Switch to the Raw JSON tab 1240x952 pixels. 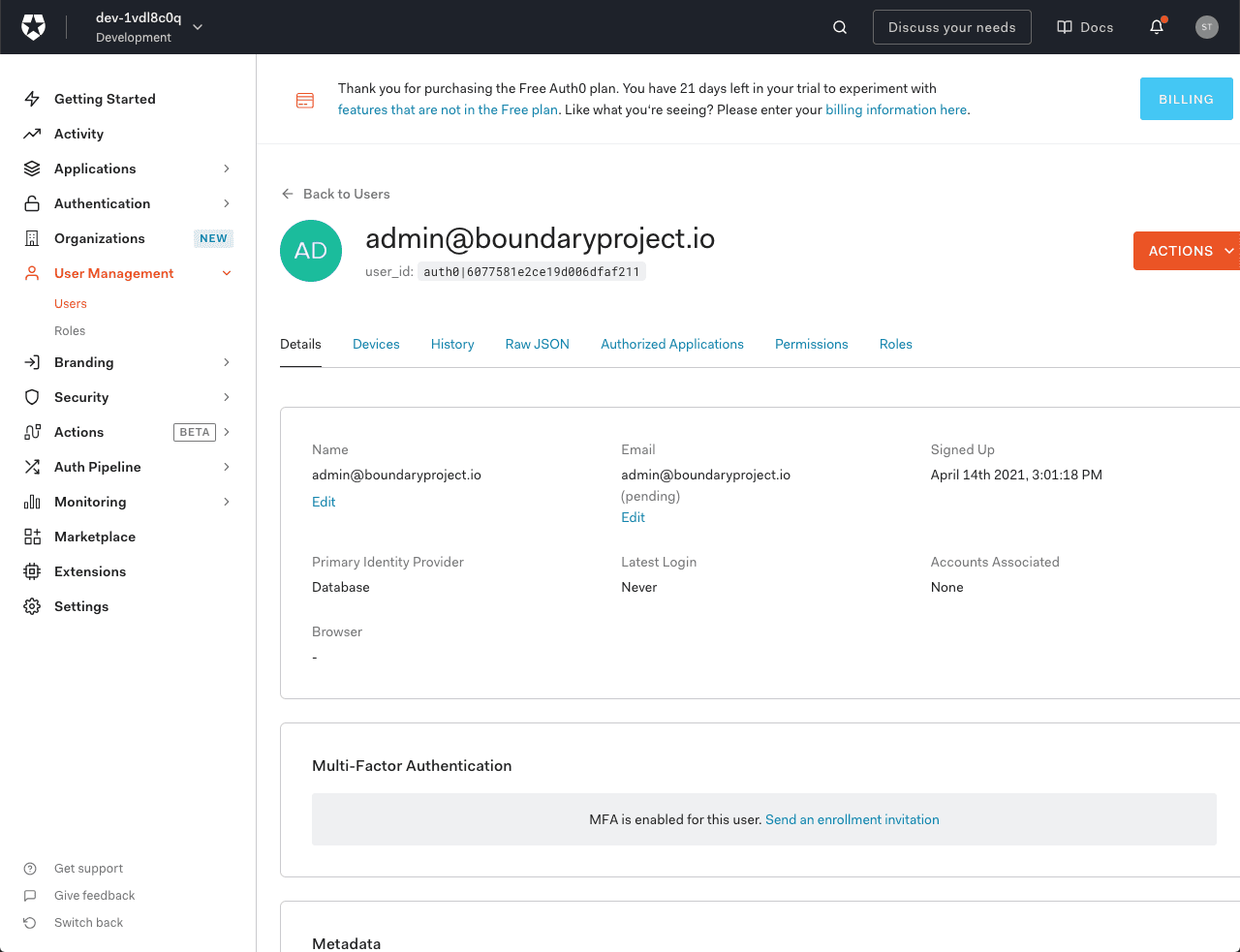click(538, 344)
